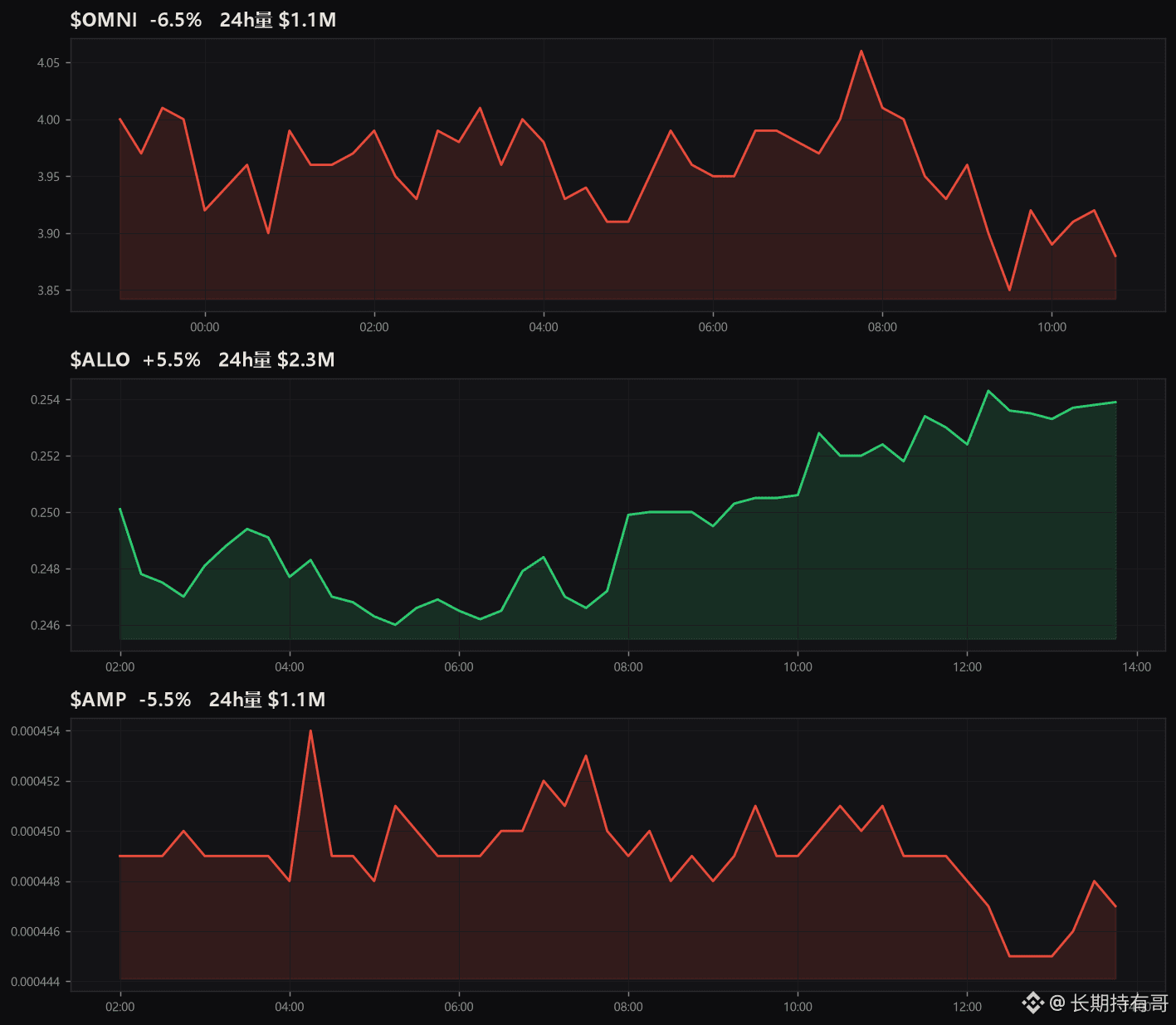Click the 3.90 y-axis label on OMNI
1176x1025 pixels.
point(48,233)
